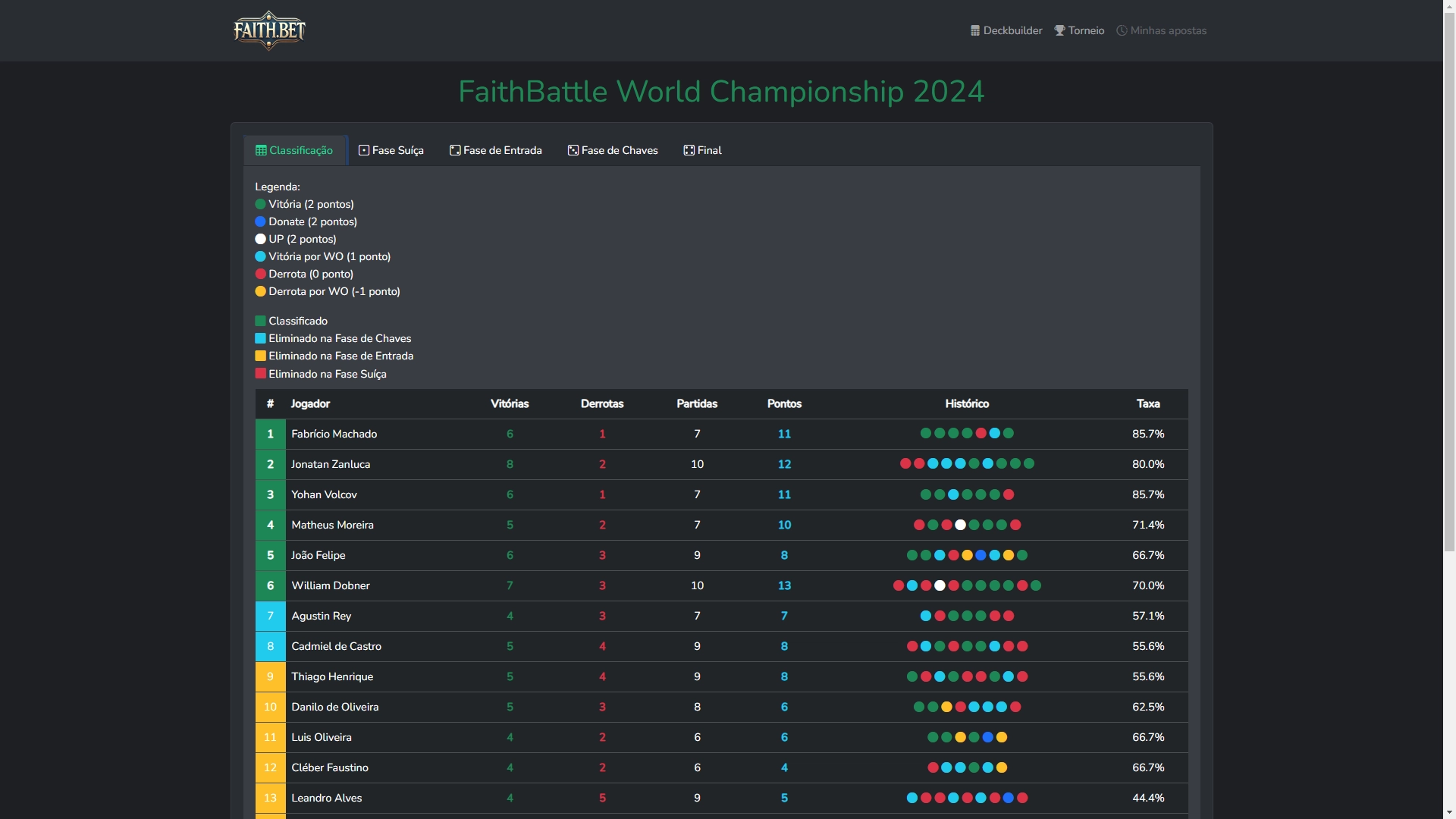Open the Deckbuilder link

1006,31
